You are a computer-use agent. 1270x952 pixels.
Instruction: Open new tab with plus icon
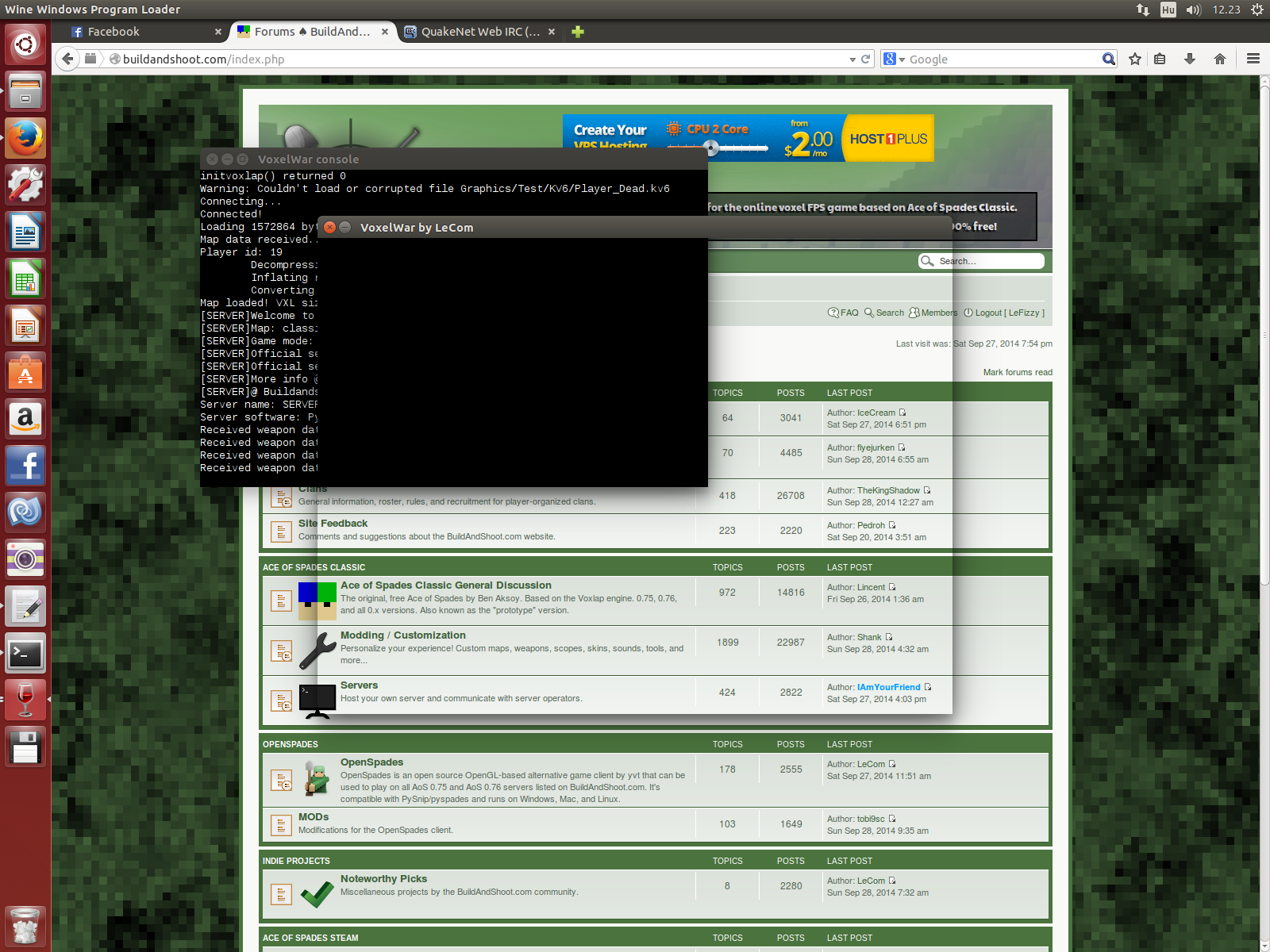tap(578, 32)
